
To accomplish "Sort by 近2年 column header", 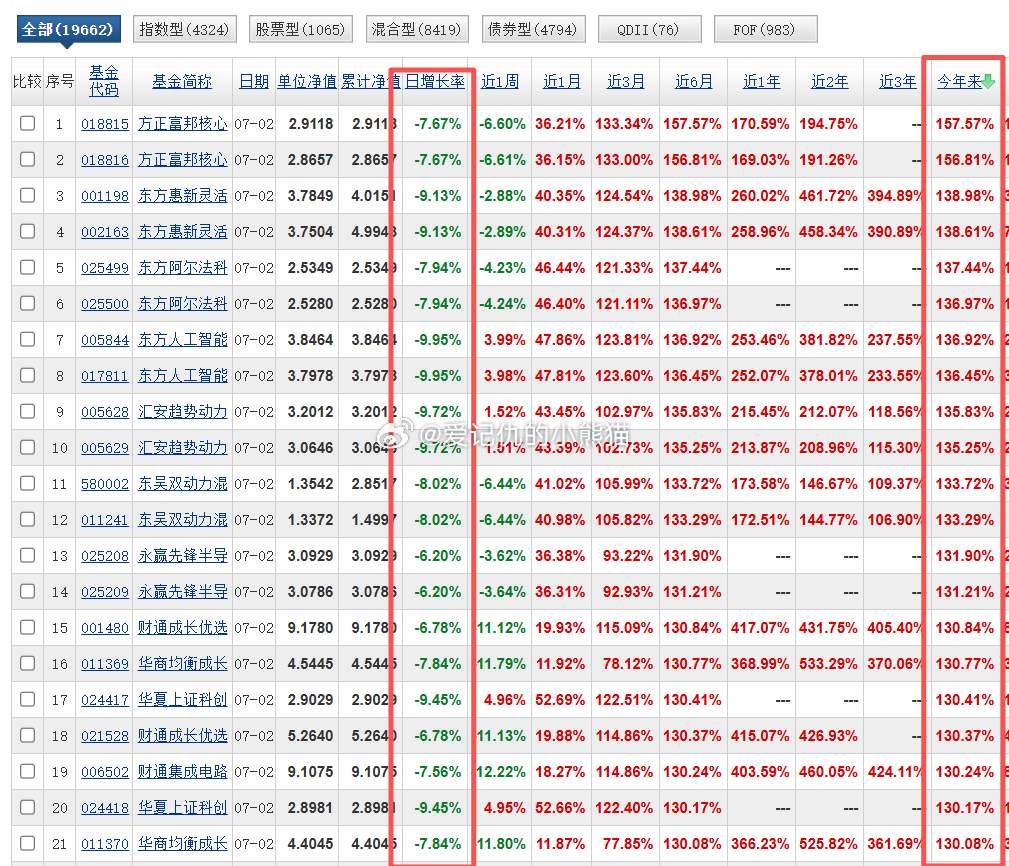I will pyautogui.click(x=829, y=82).
